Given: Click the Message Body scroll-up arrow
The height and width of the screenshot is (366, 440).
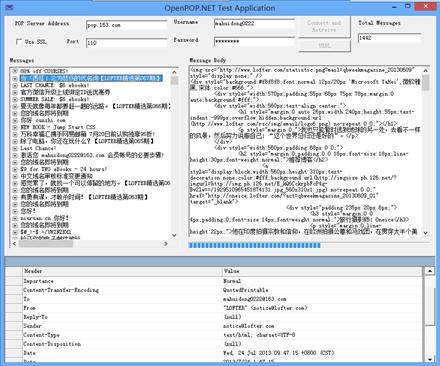Looking at the screenshot, I should tap(425, 71).
